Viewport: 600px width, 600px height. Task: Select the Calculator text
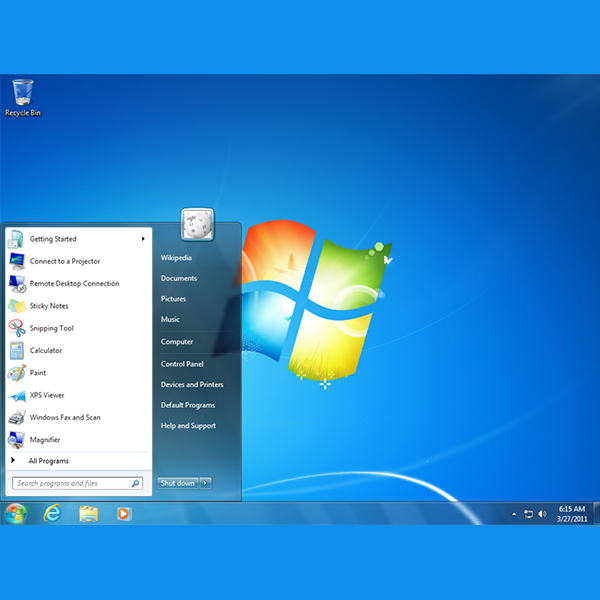pos(46,351)
